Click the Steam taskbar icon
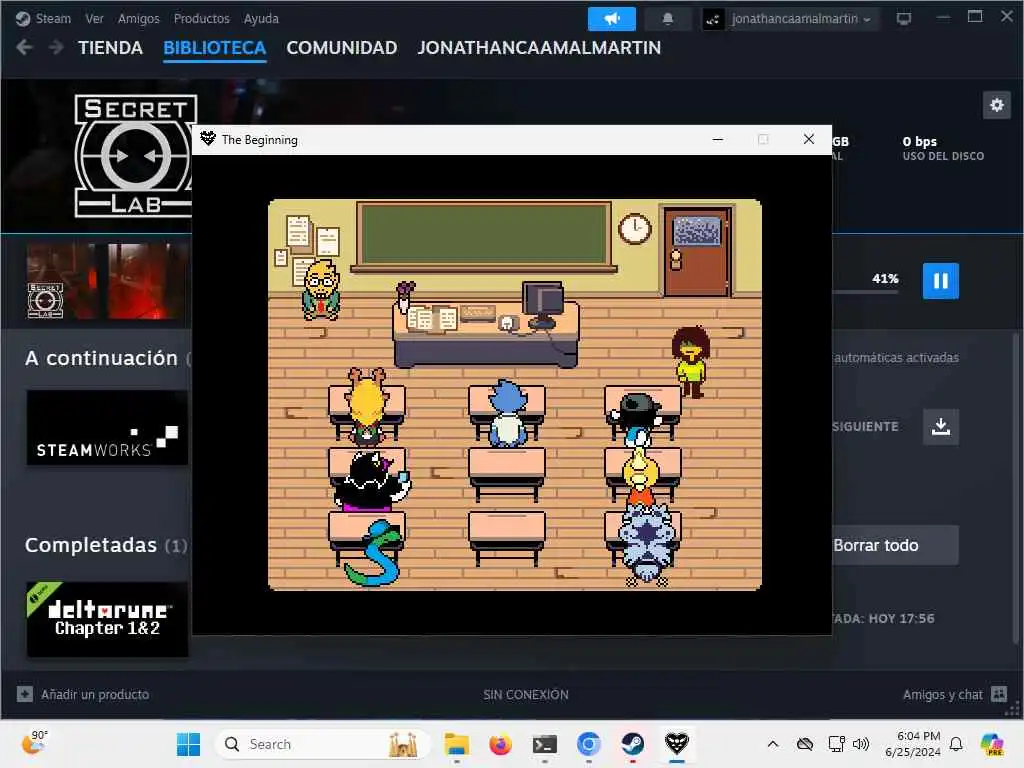The height and width of the screenshot is (768, 1024). [x=632, y=744]
